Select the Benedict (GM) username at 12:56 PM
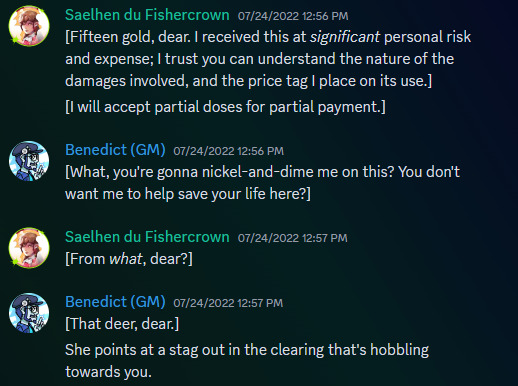The width and height of the screenshot is (518, 386). pyautogui.click(x=115, y=150)
